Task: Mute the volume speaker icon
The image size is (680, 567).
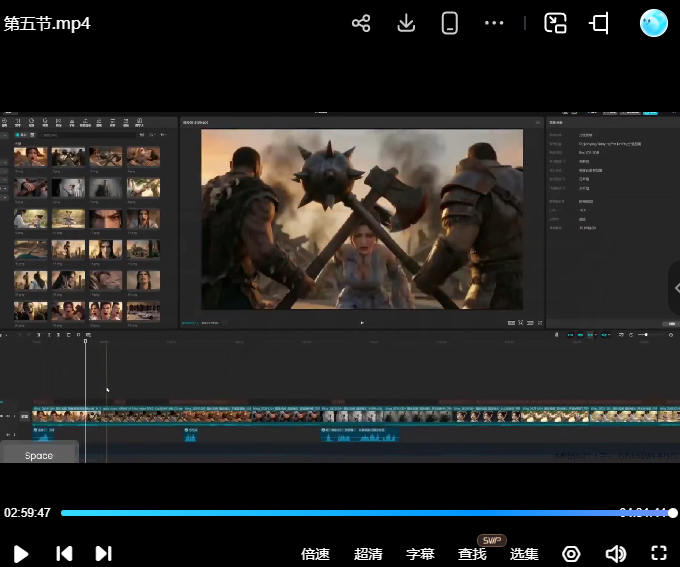Action: pyautogui.click(x=615, y=554)
